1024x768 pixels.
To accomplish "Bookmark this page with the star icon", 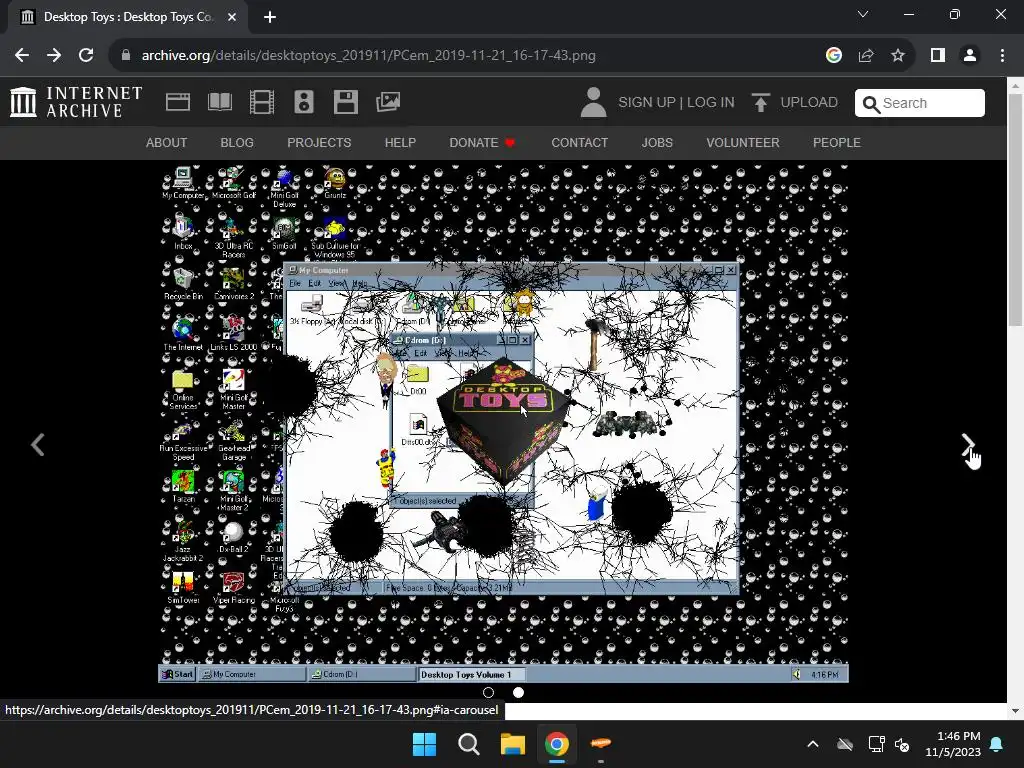I will tap(898, 56).
